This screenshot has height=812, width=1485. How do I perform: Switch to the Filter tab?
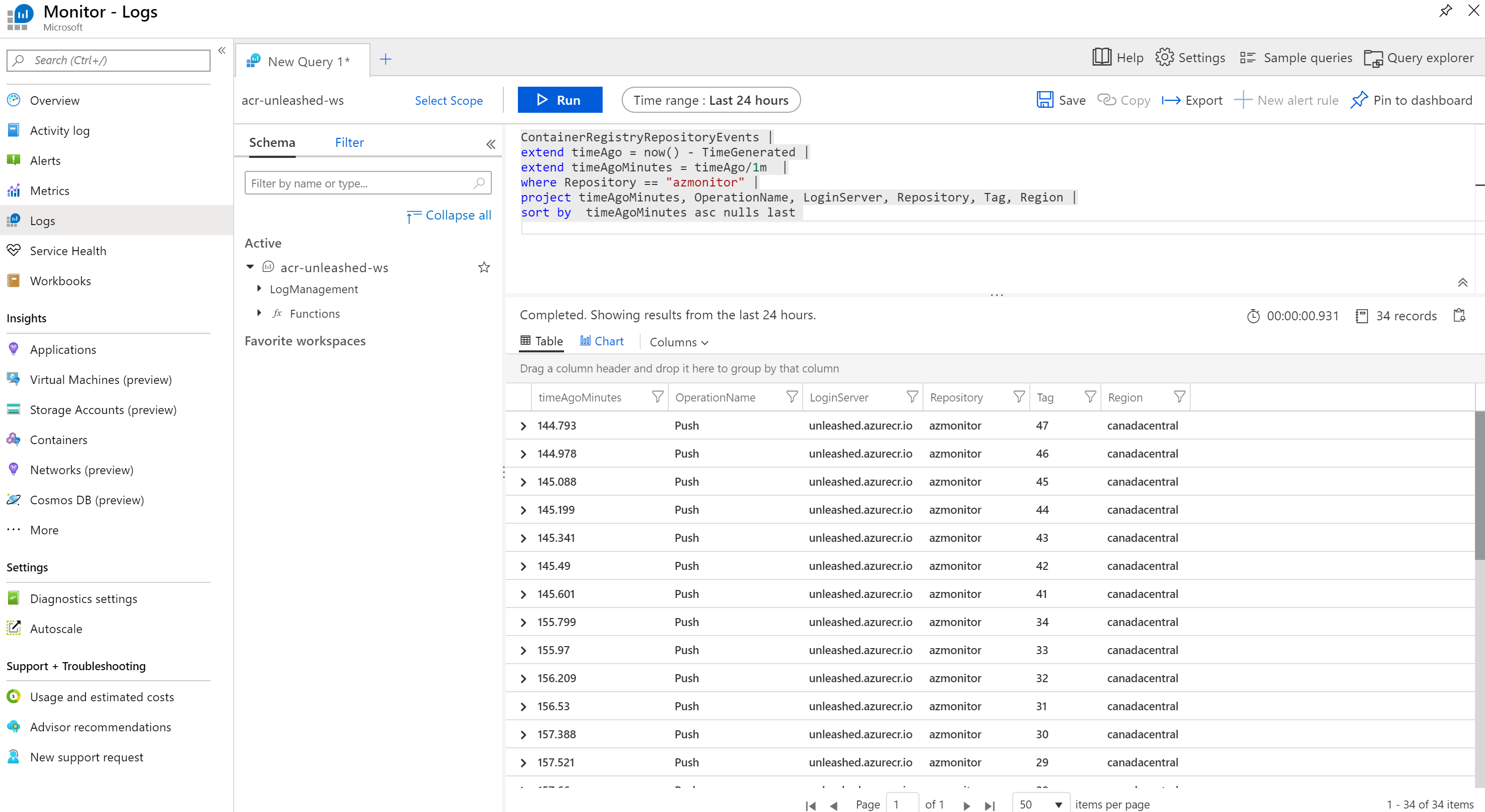click(x=349, y=142)
